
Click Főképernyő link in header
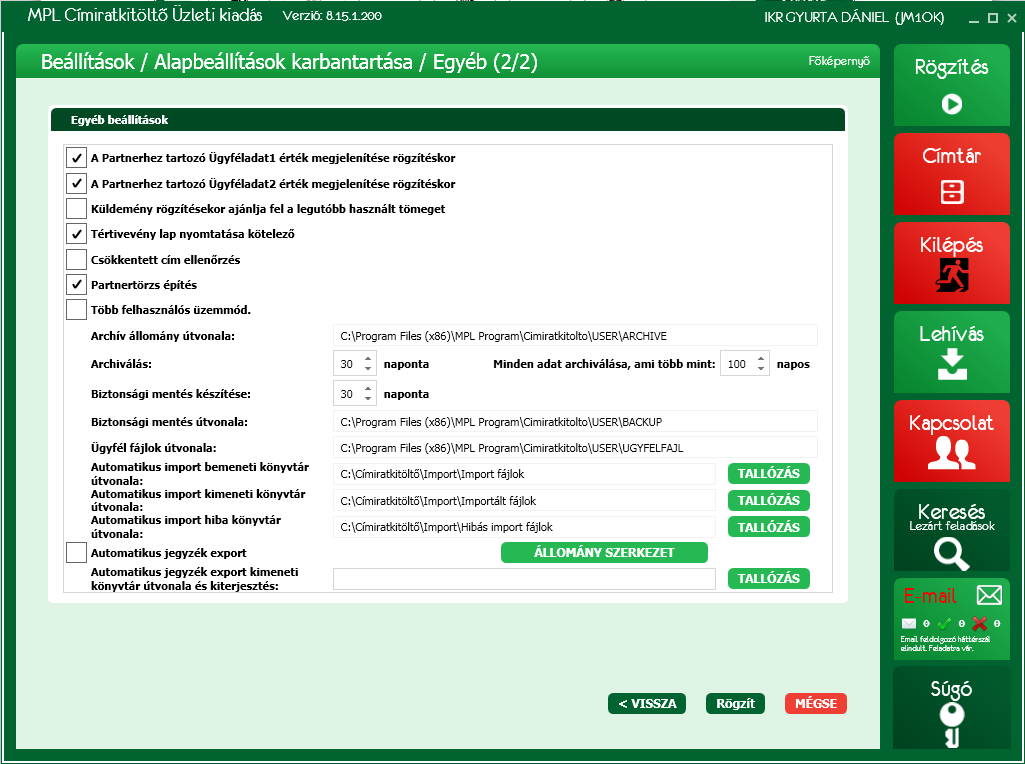[839, 61]
